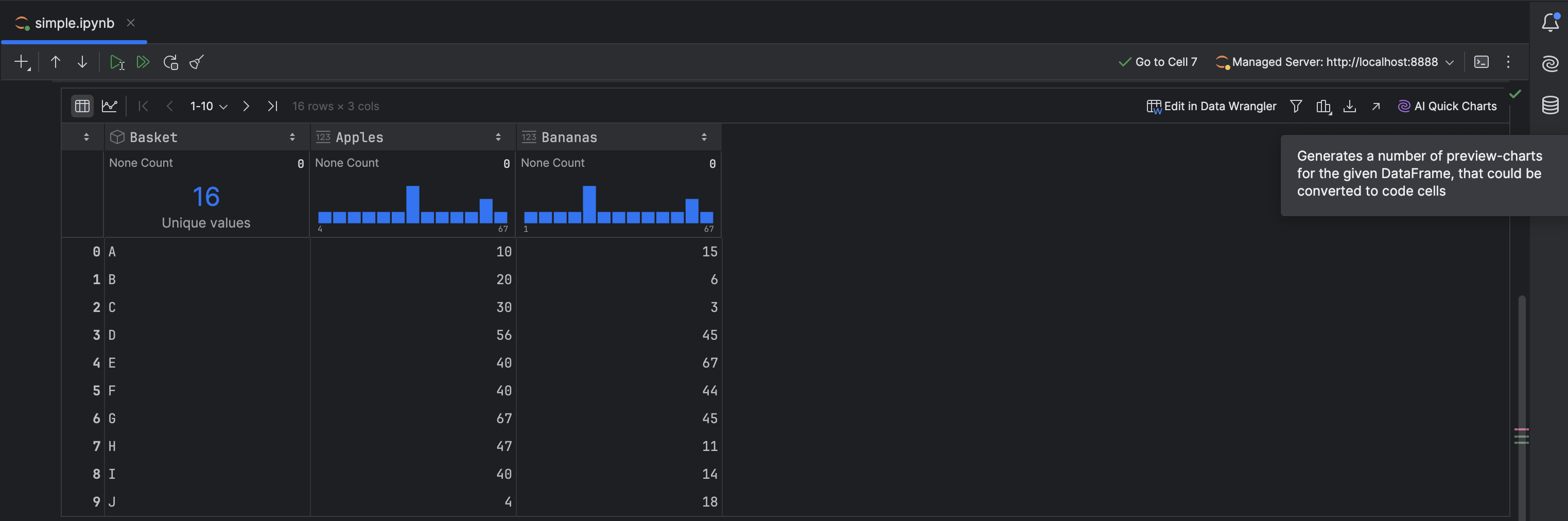Toggle column statistics settings icon
This screenshot has height=521, width=1568.
tap(1322, 106)
